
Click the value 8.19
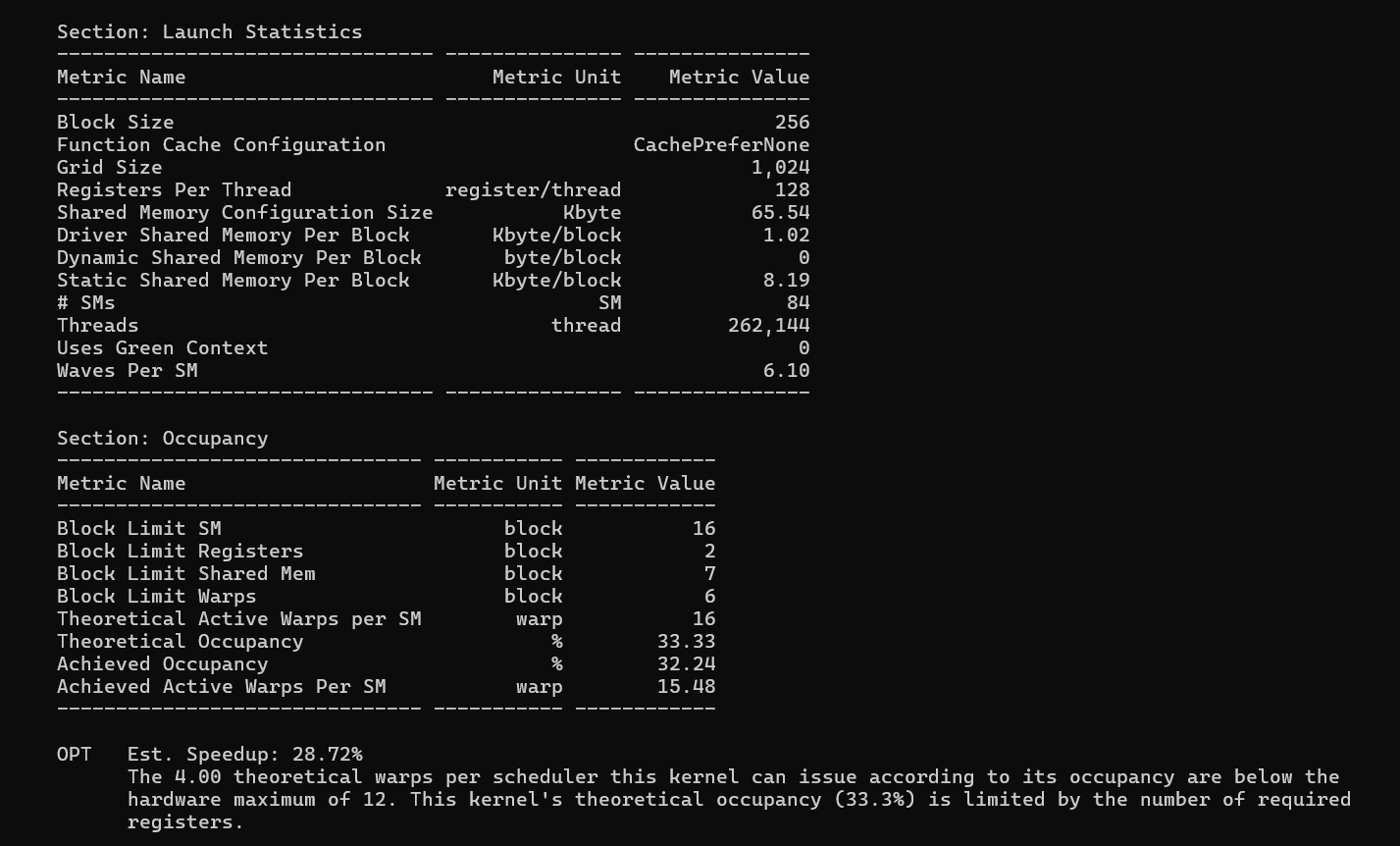click(786, 281)
